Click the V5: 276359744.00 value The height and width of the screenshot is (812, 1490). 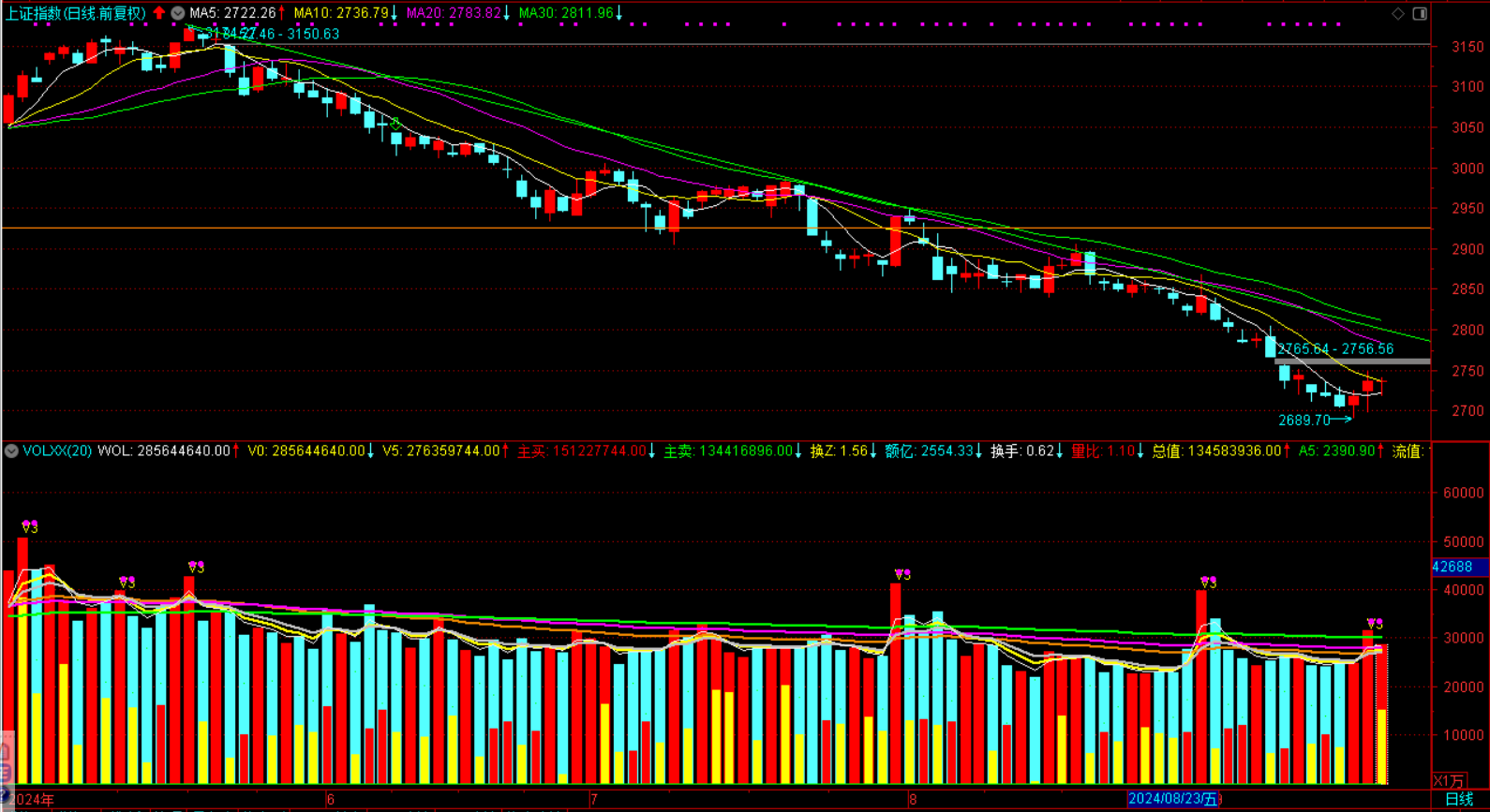pos(440,451)
